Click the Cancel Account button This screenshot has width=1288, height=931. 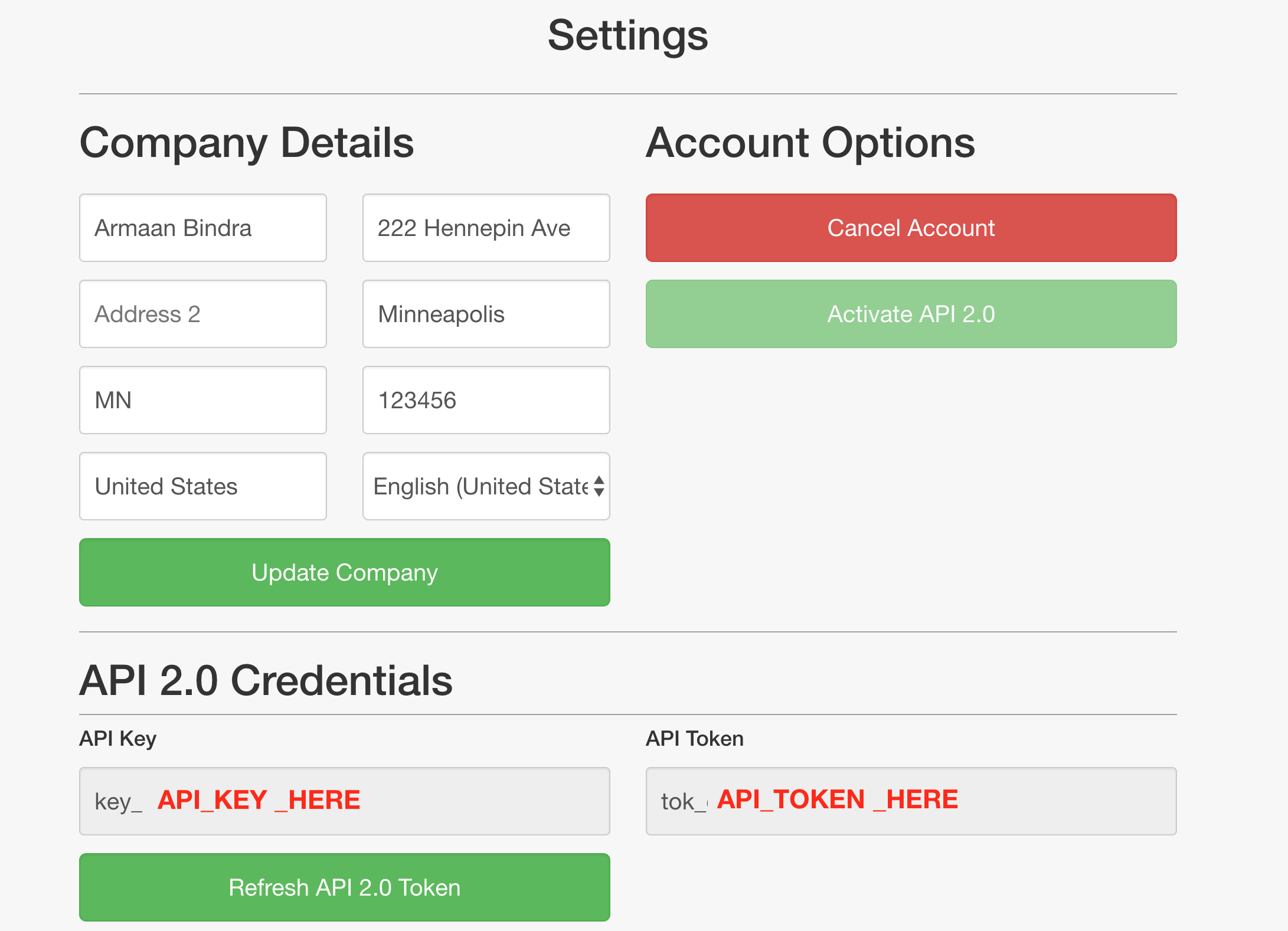click(x=911, y=227)
